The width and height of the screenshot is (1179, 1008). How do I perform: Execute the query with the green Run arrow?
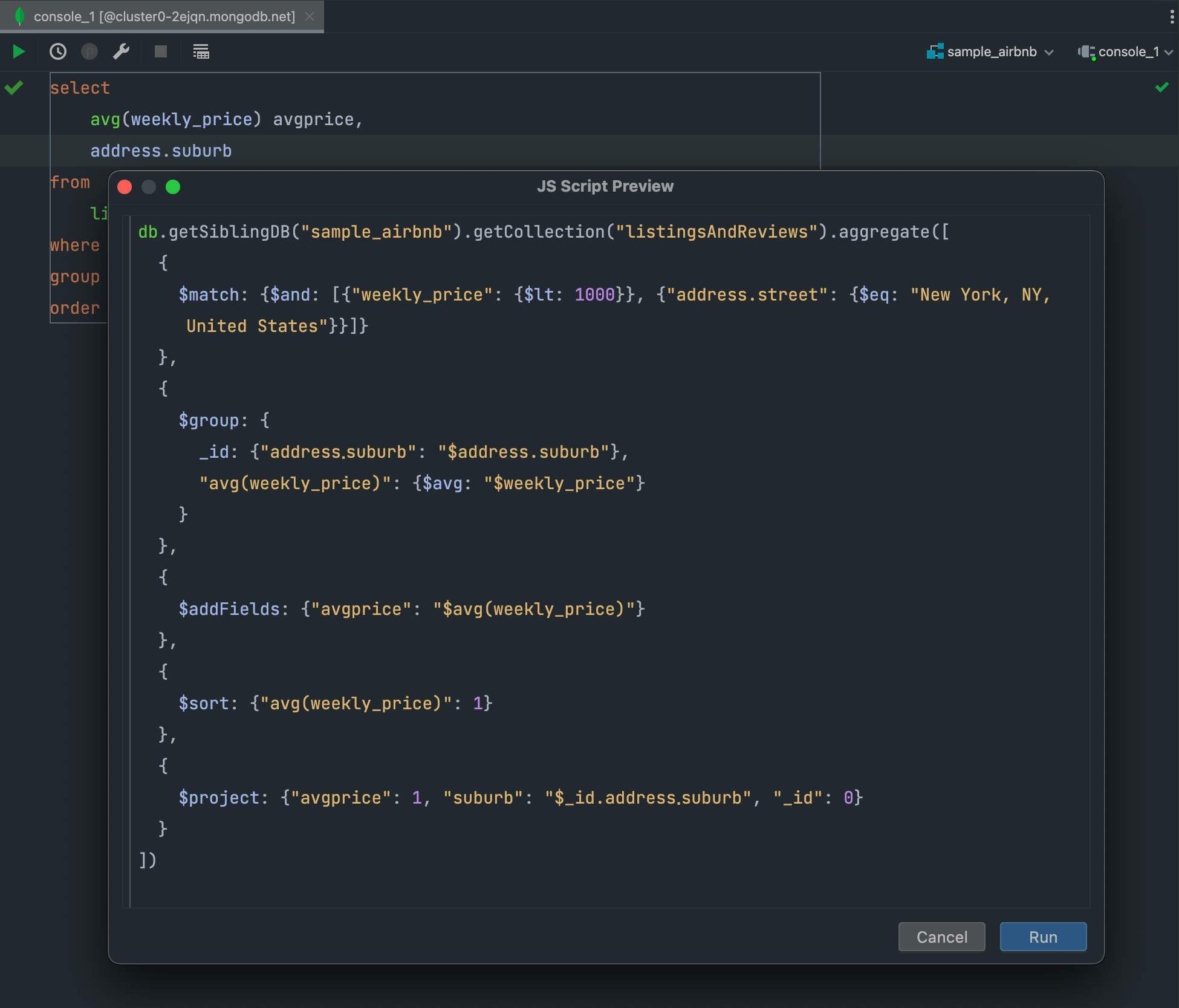point(18,51)
